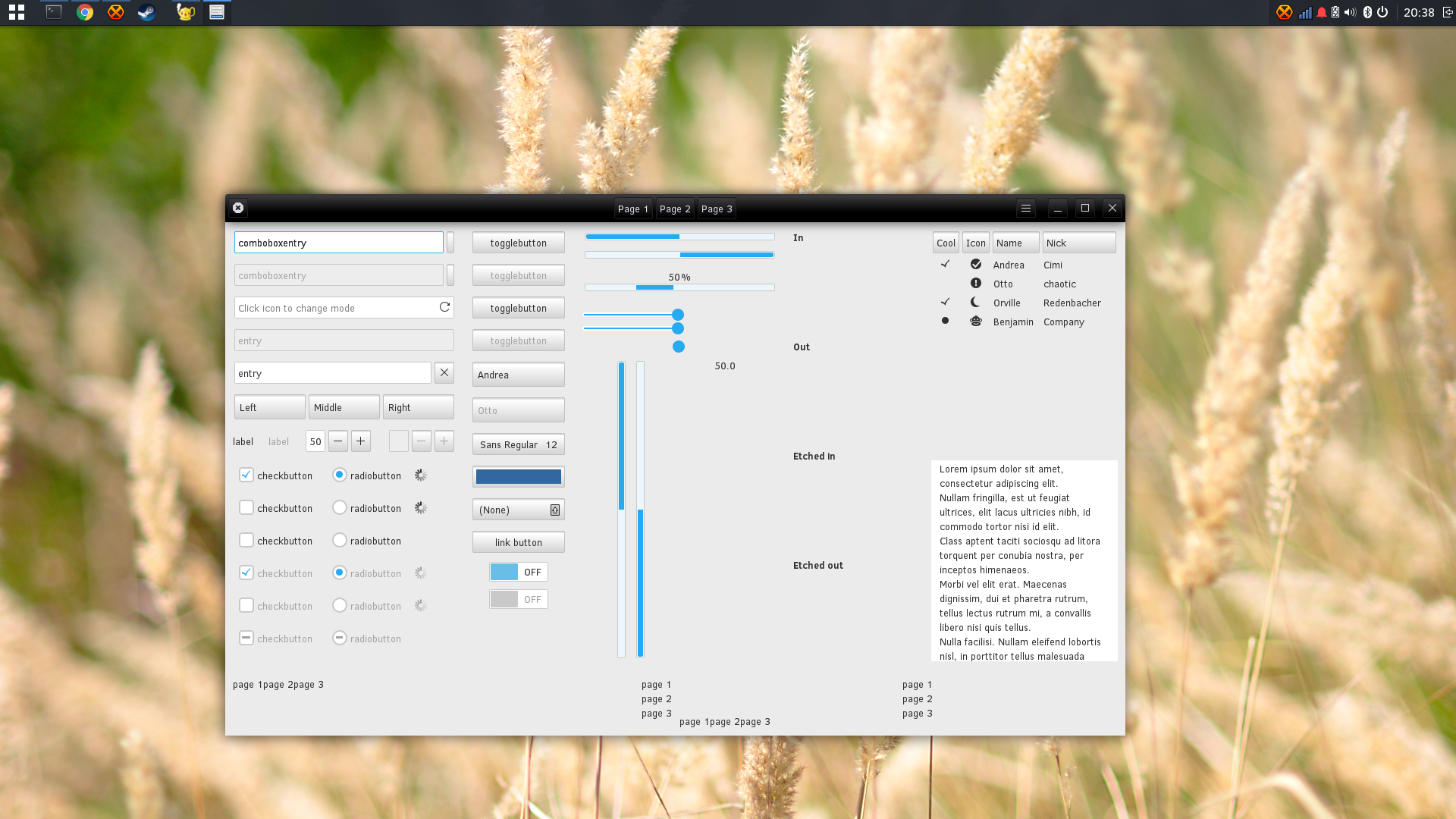Click the checkmark badge icon in Andrea row
This screenshot has height=819, width=1456.
coord(976,264)
